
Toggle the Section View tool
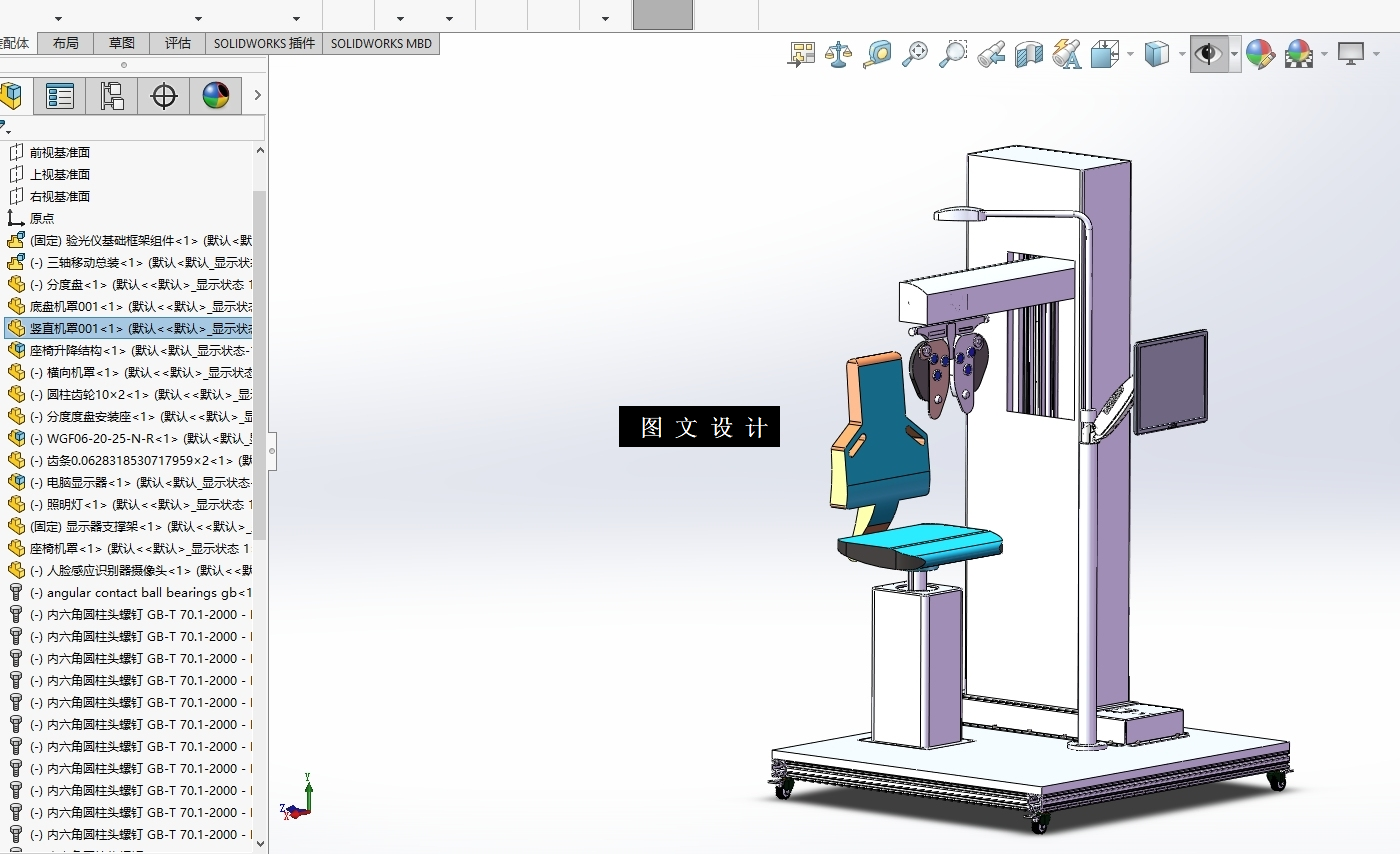[1029, 54]
